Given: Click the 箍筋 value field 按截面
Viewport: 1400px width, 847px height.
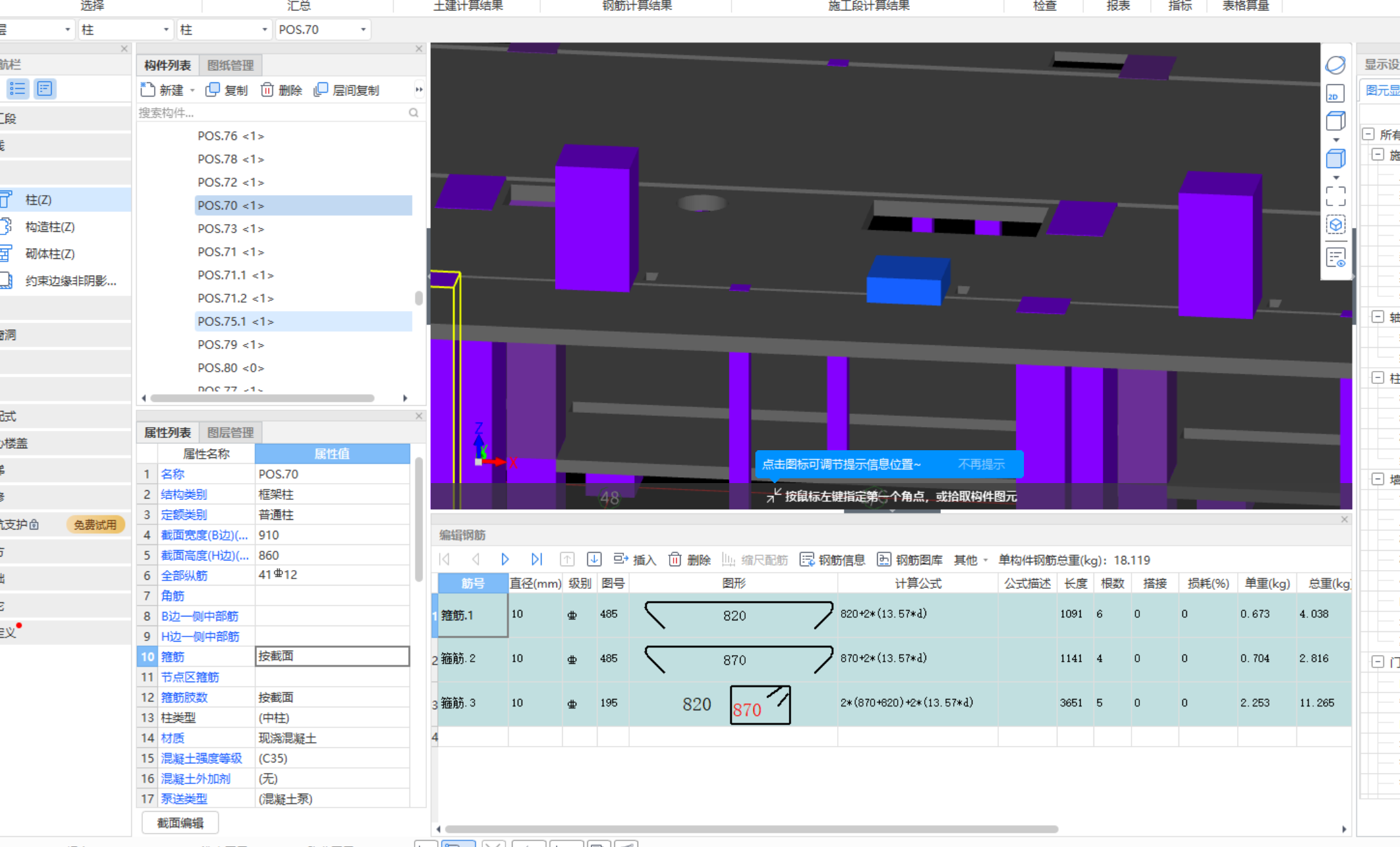Looking at the screenshot, I should (x=332, y=656).
